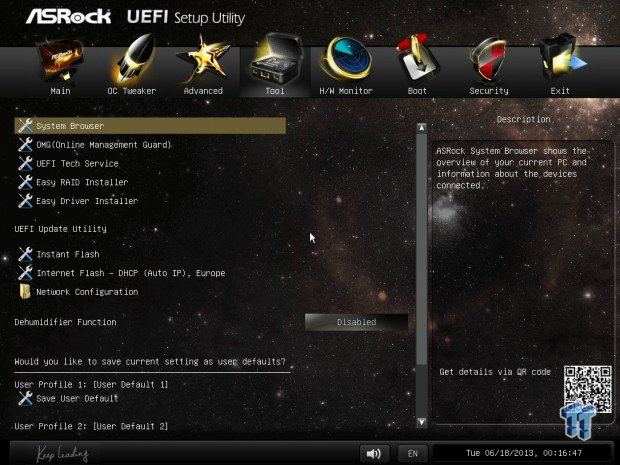620x465 pixels.
Task: Click User Profile 1: [User Default 1] field
Action: point(91,384)
